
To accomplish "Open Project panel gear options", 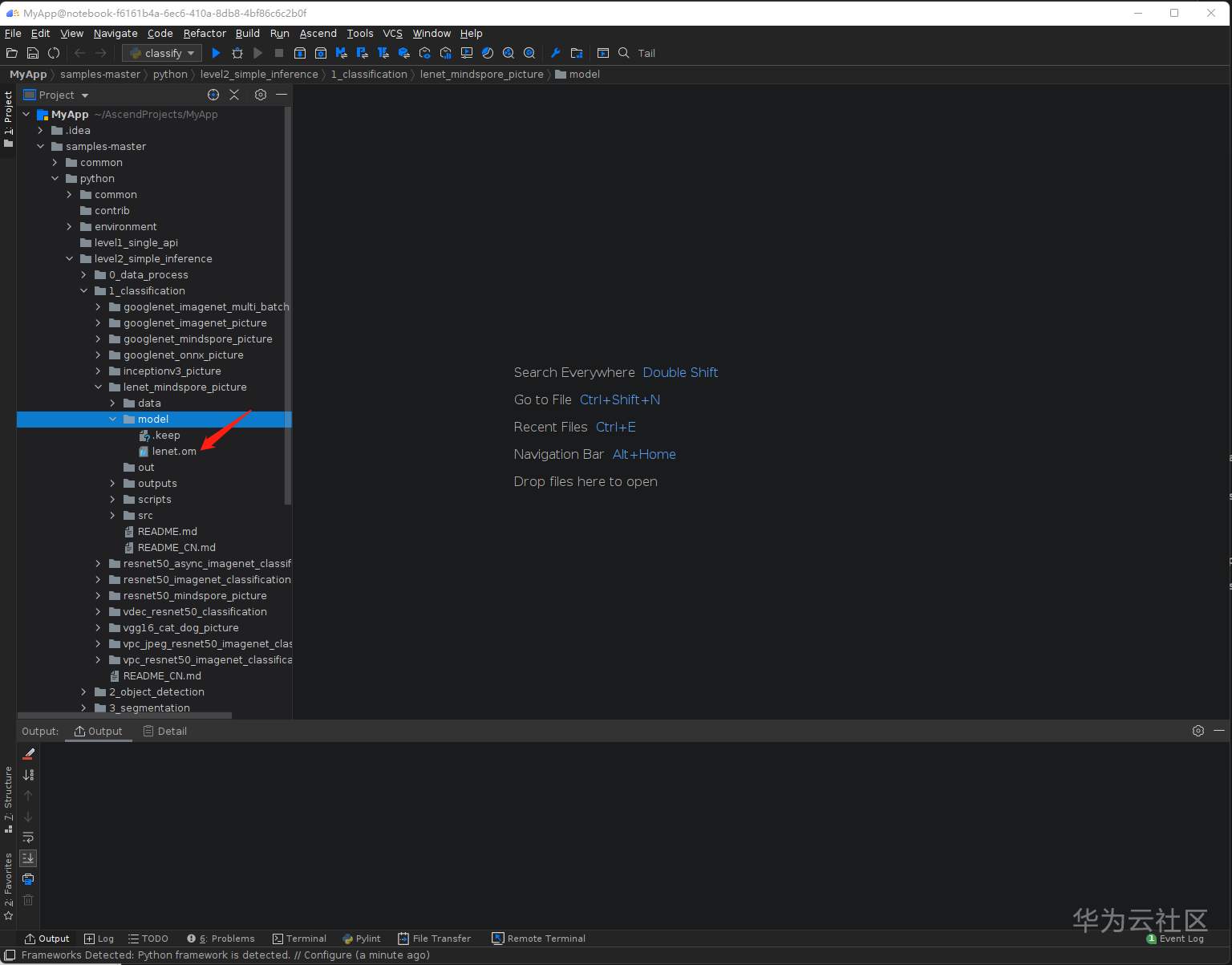I will [x=261, y=95].
